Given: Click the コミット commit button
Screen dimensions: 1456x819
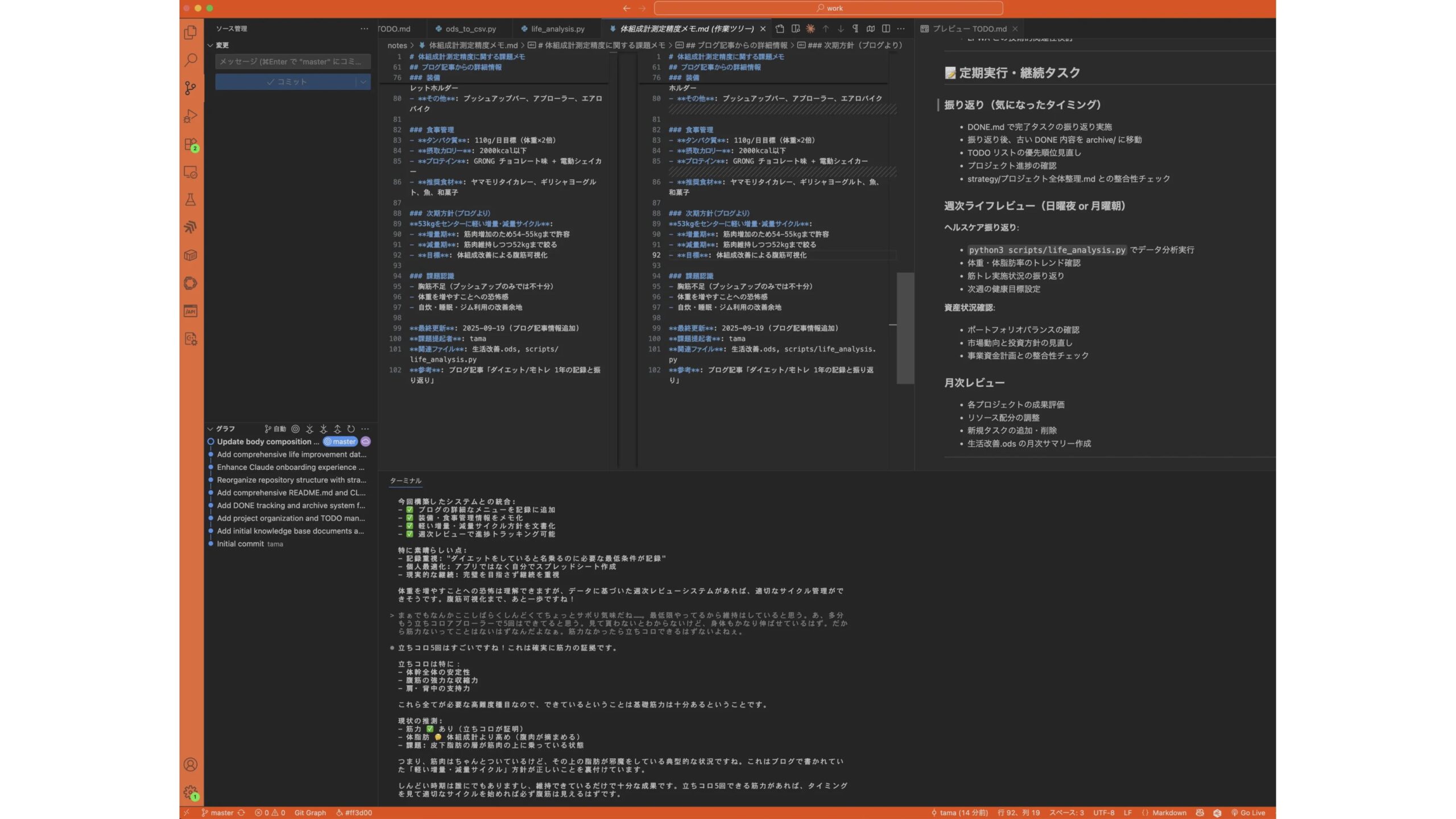Looking at the screenshot, I should tap(286, 82).
